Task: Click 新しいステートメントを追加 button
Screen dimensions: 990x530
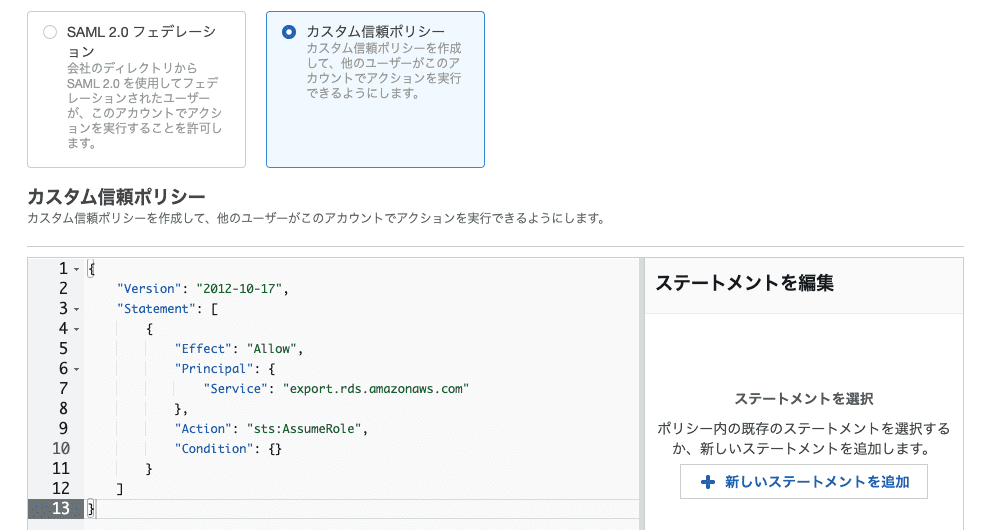Action: click(x=803, y=482)
